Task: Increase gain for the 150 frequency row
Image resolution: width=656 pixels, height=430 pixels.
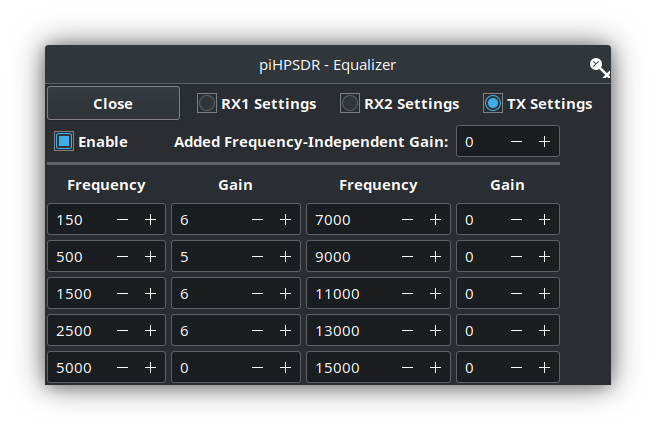Action: 285,219
